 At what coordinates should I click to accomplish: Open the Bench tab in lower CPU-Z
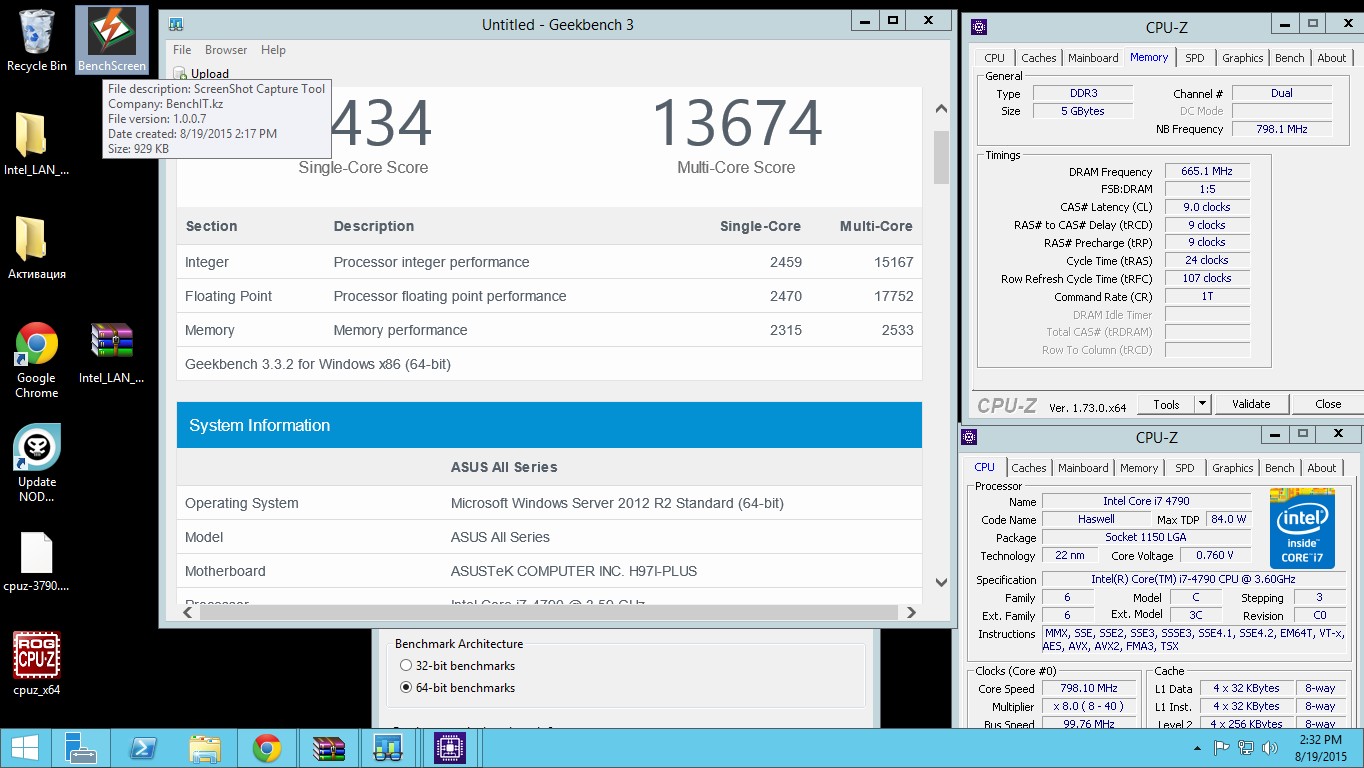1280,468
